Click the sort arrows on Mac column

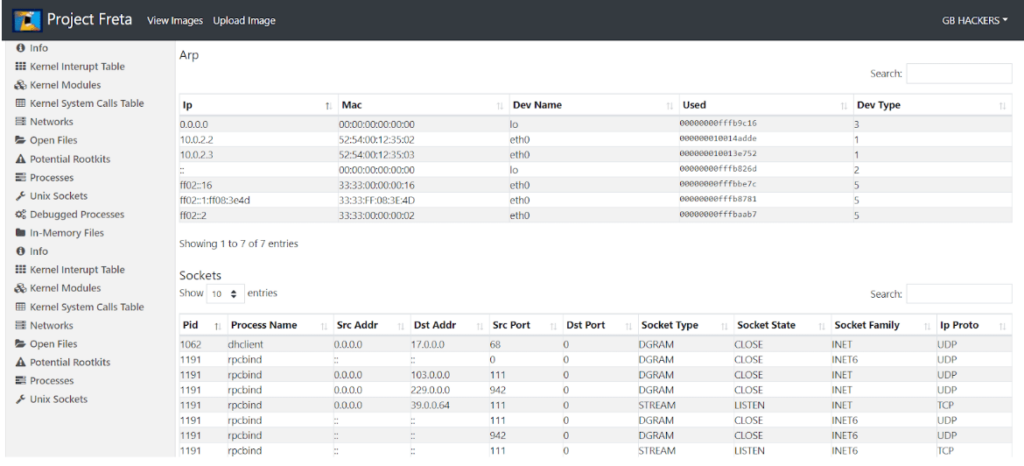tap(500, 105)
